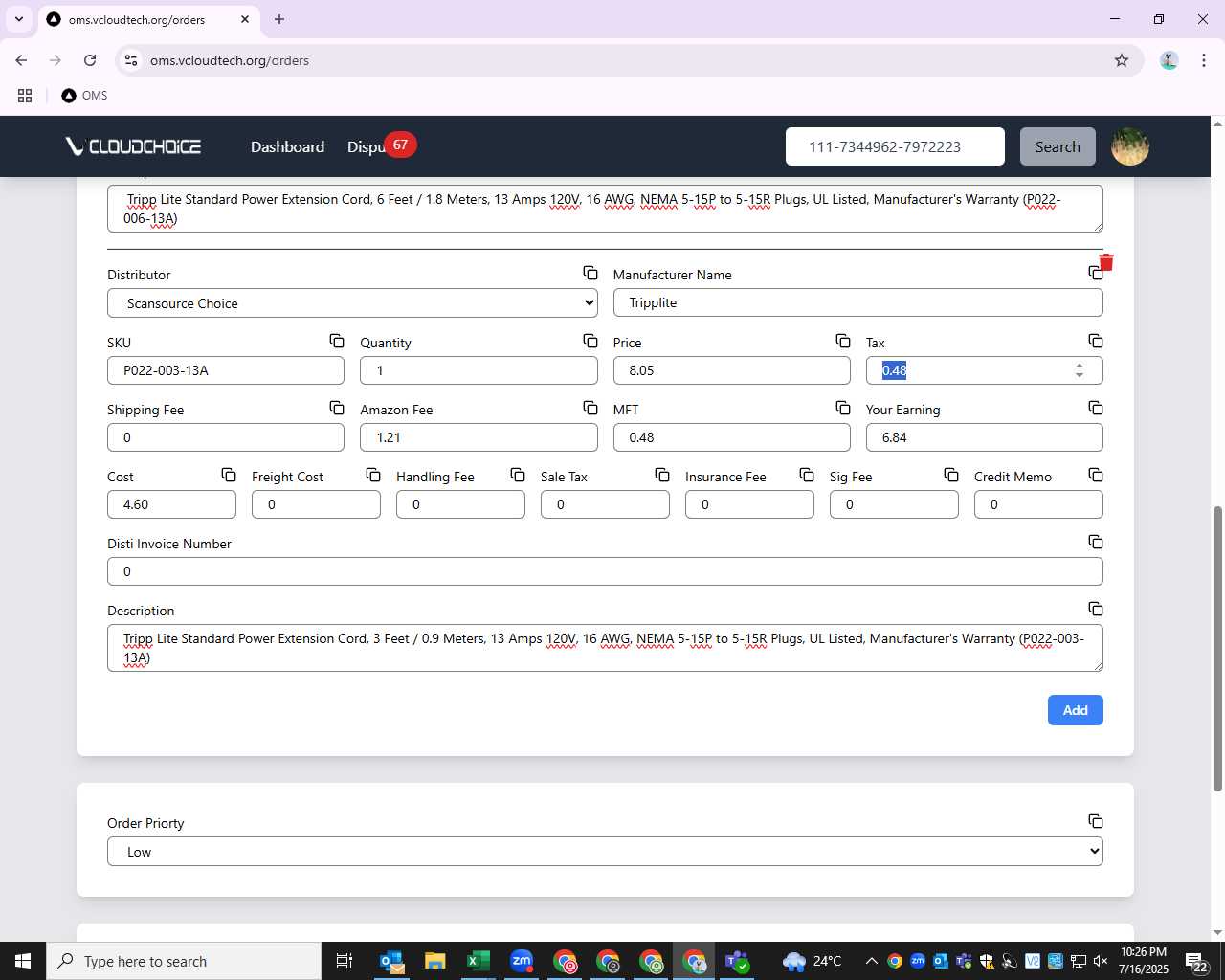Open a new browser tab
The image size is (1225, 980).
[x=279, y=19]
